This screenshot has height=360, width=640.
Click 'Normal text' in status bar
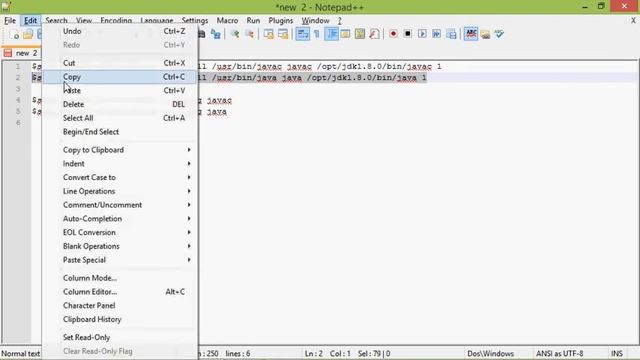(21, 353)
